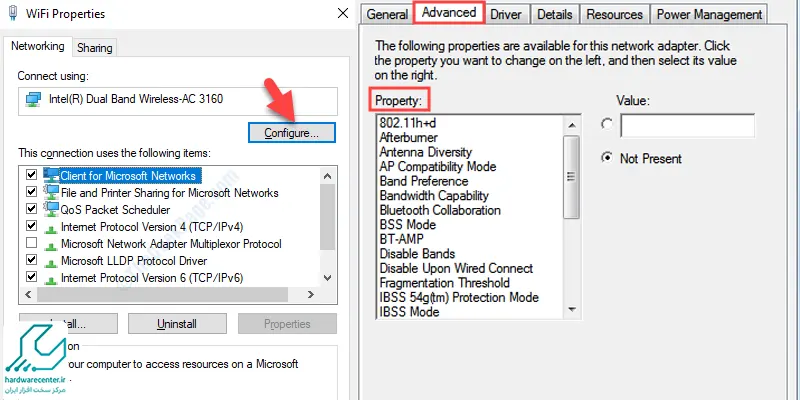Click the Value text input field
Image resolution: width=800 pixels, height=400 pixels.
[x=687, y=126]
